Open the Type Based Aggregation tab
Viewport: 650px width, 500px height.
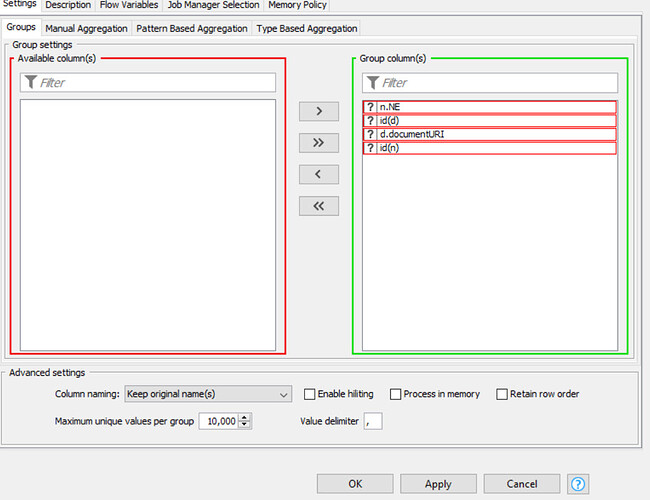306,29
